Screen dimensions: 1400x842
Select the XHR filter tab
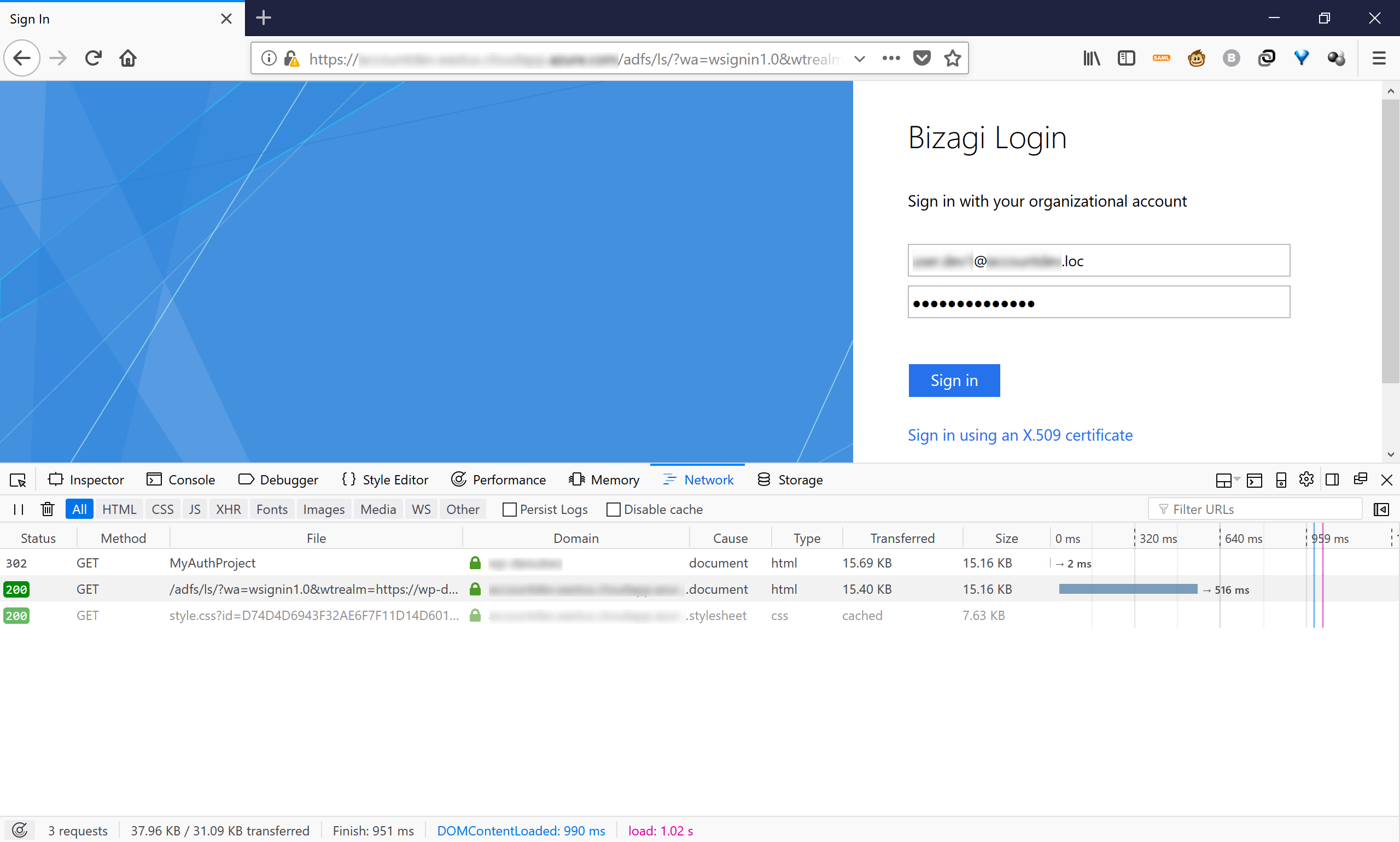pos(228,510)
